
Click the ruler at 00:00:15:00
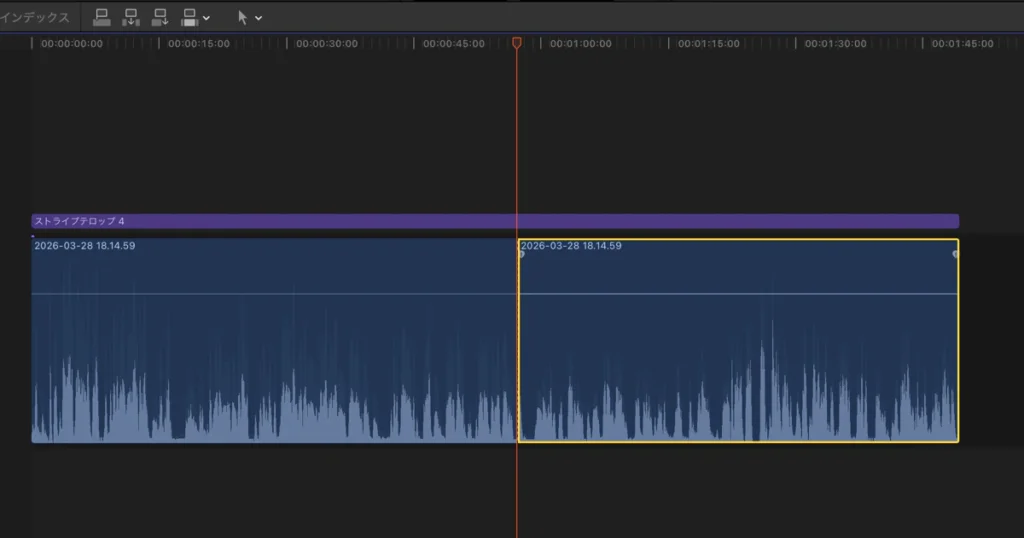(x=198, y=44)
